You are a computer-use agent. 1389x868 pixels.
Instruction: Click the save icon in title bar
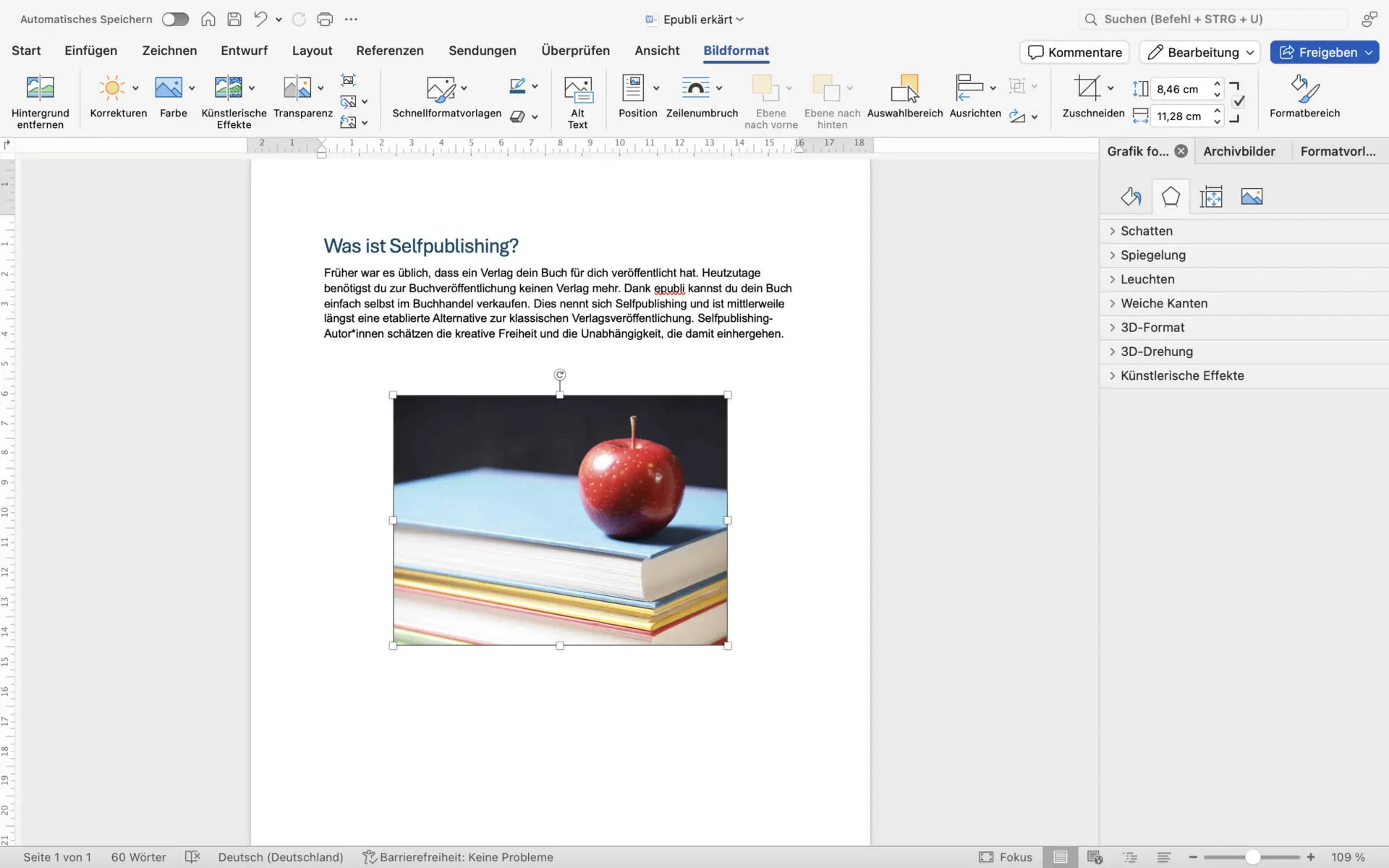click(234, 20)
